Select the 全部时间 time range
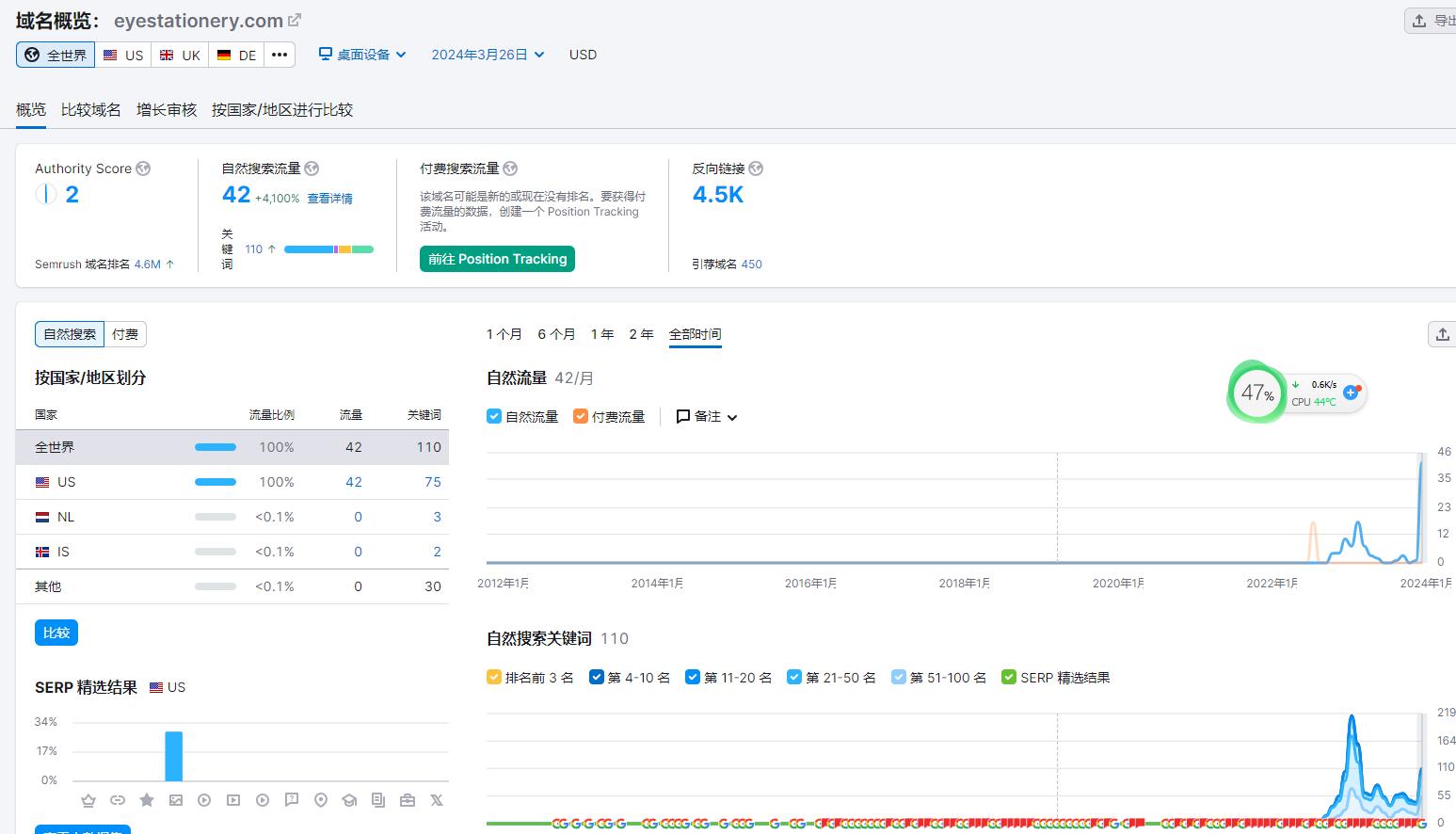Screen dimensions: 1456x834 click(x=696, y=334)
